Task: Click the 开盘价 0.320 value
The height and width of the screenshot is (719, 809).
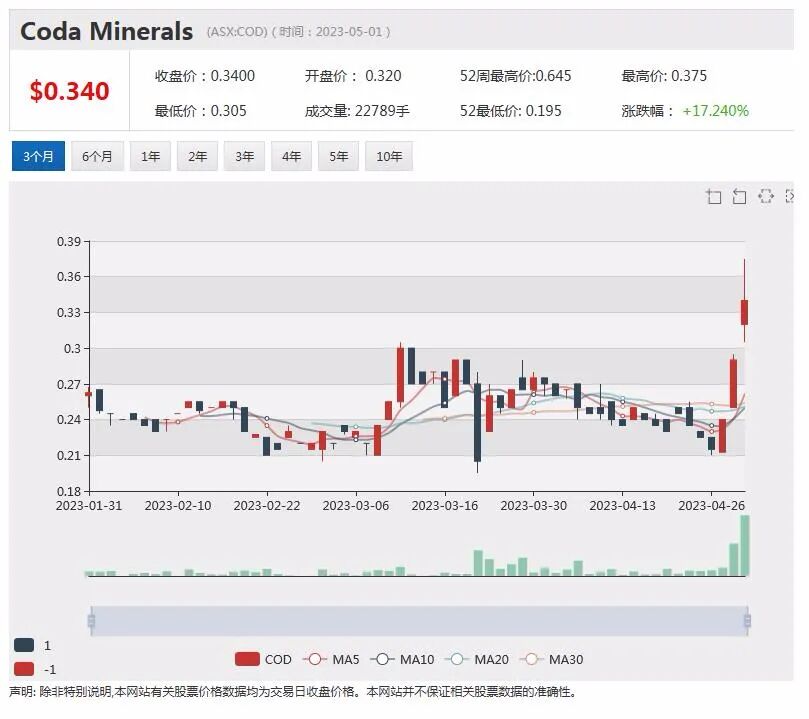Action: coord(353,76)
